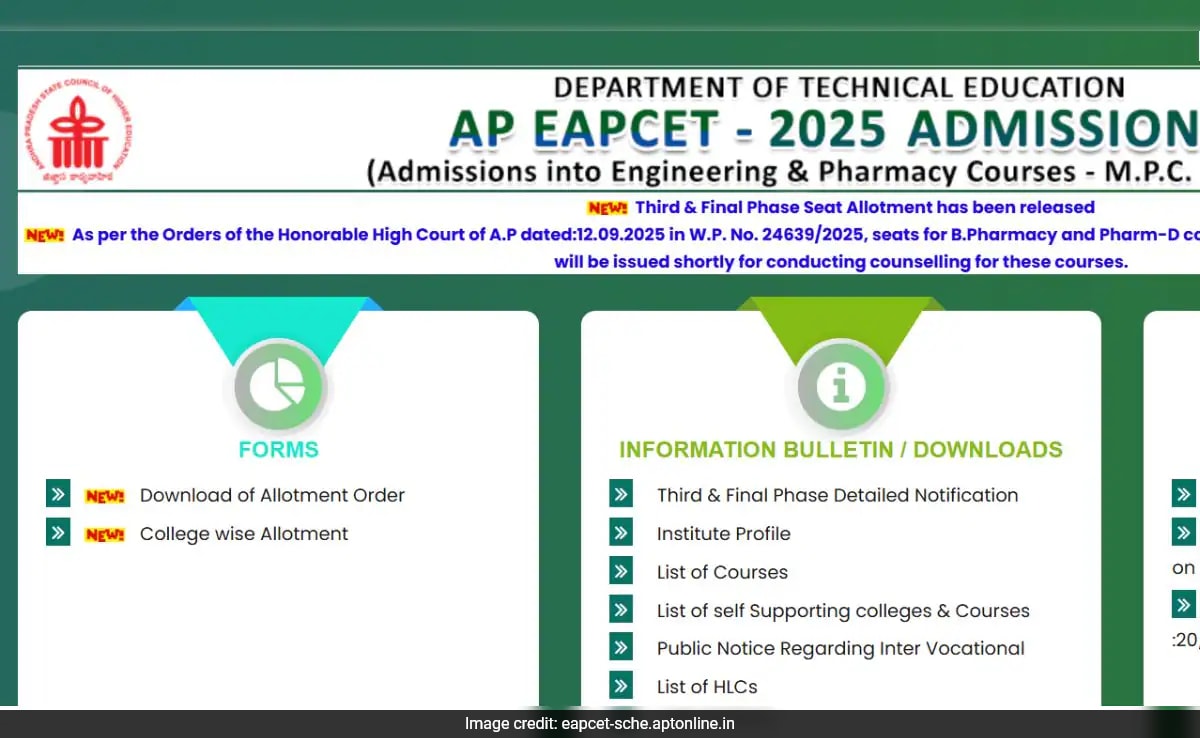Expand the chevron beside Third & Final Phase Detailed Notification
The width and height of the screenshot is (1200, 738).
620,492
